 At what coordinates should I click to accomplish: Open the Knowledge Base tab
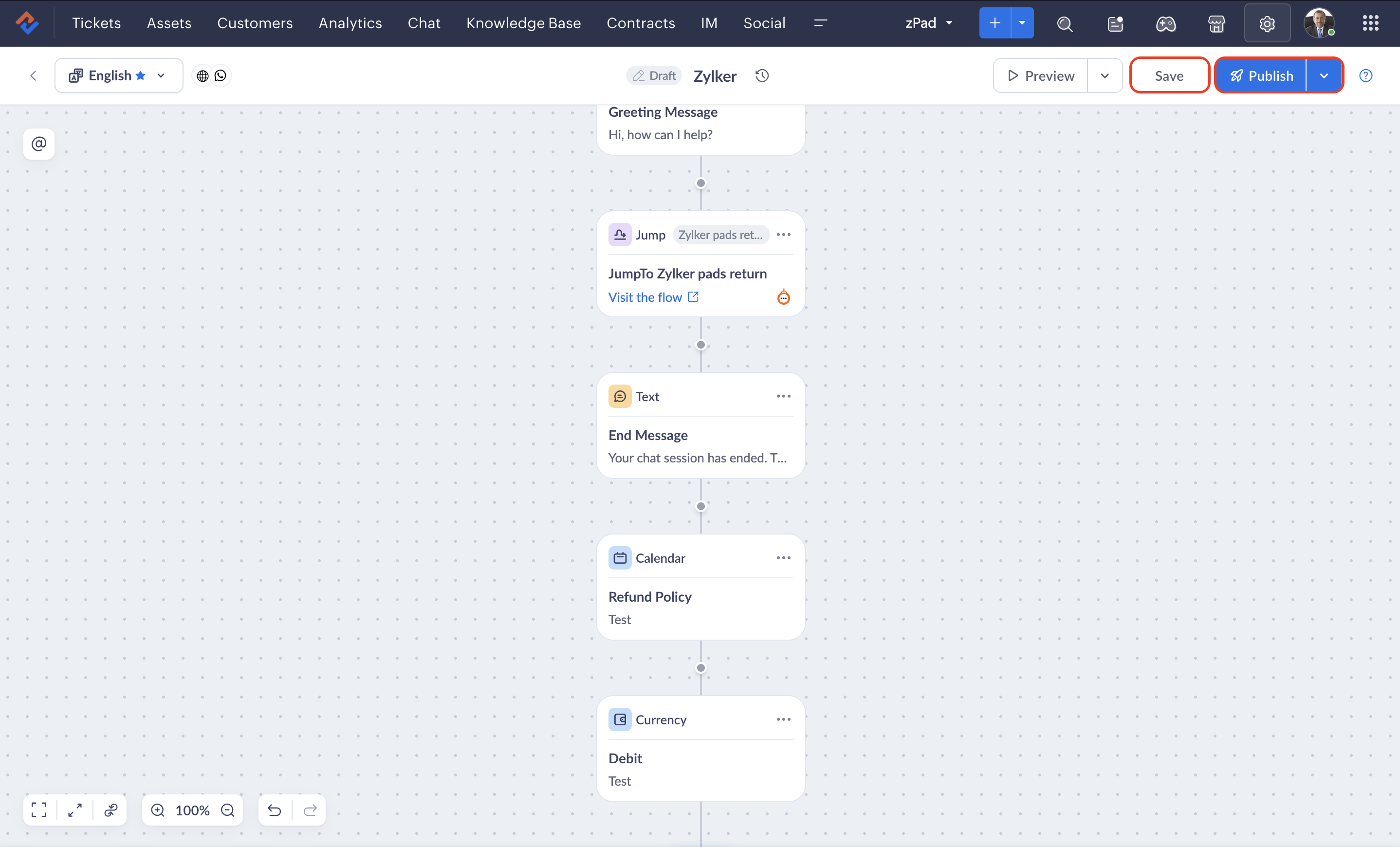[x=523, y=23]
